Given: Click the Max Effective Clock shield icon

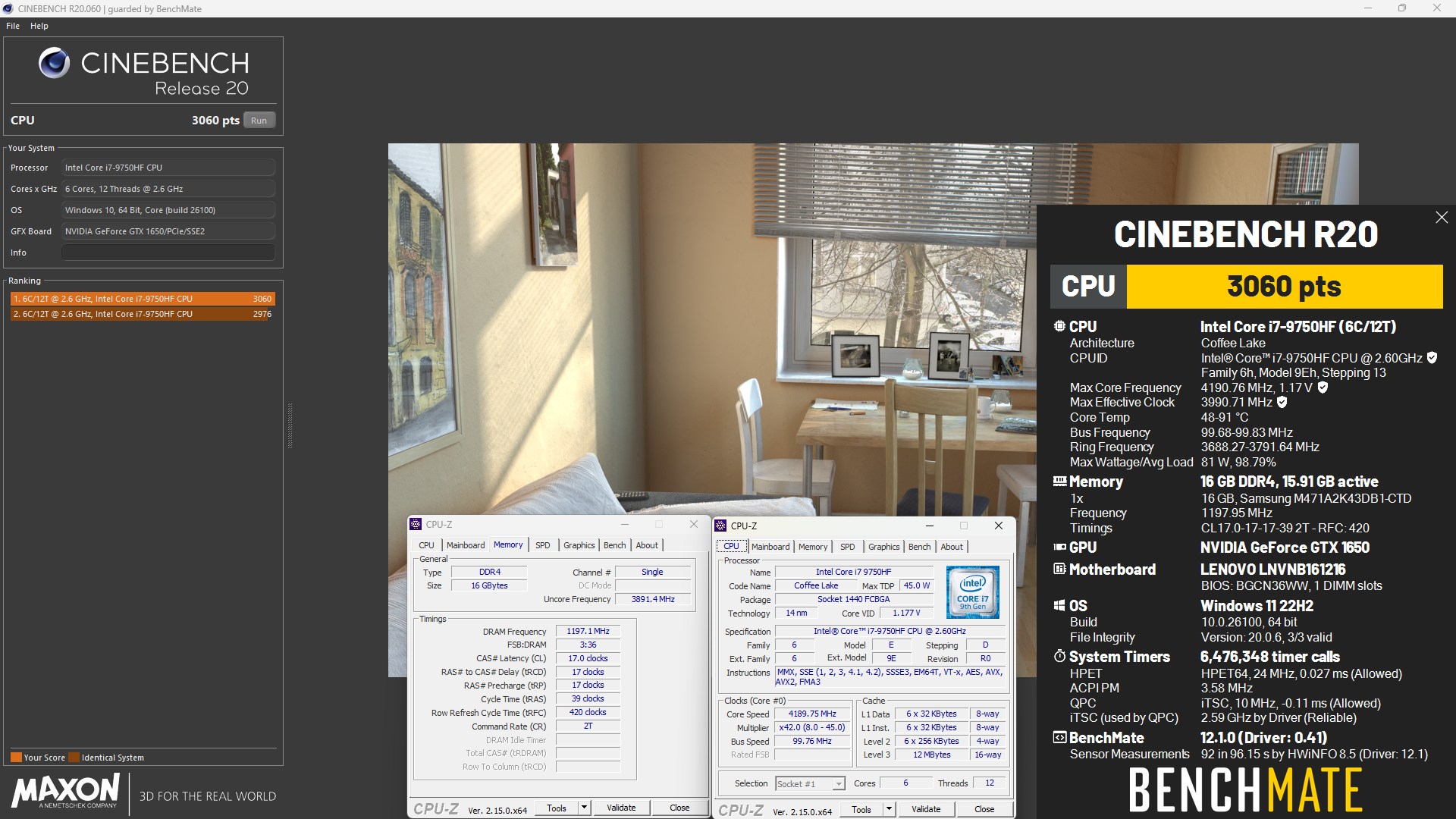Looking at the screenshot, I should [1282, 402].
